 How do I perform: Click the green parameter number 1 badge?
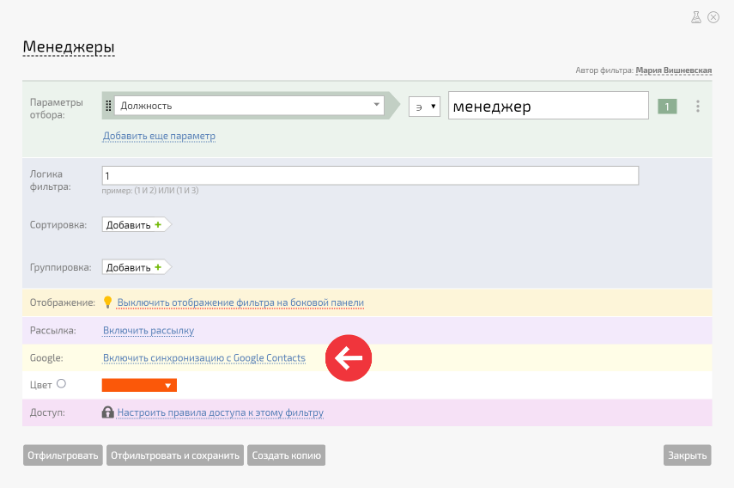667,106
